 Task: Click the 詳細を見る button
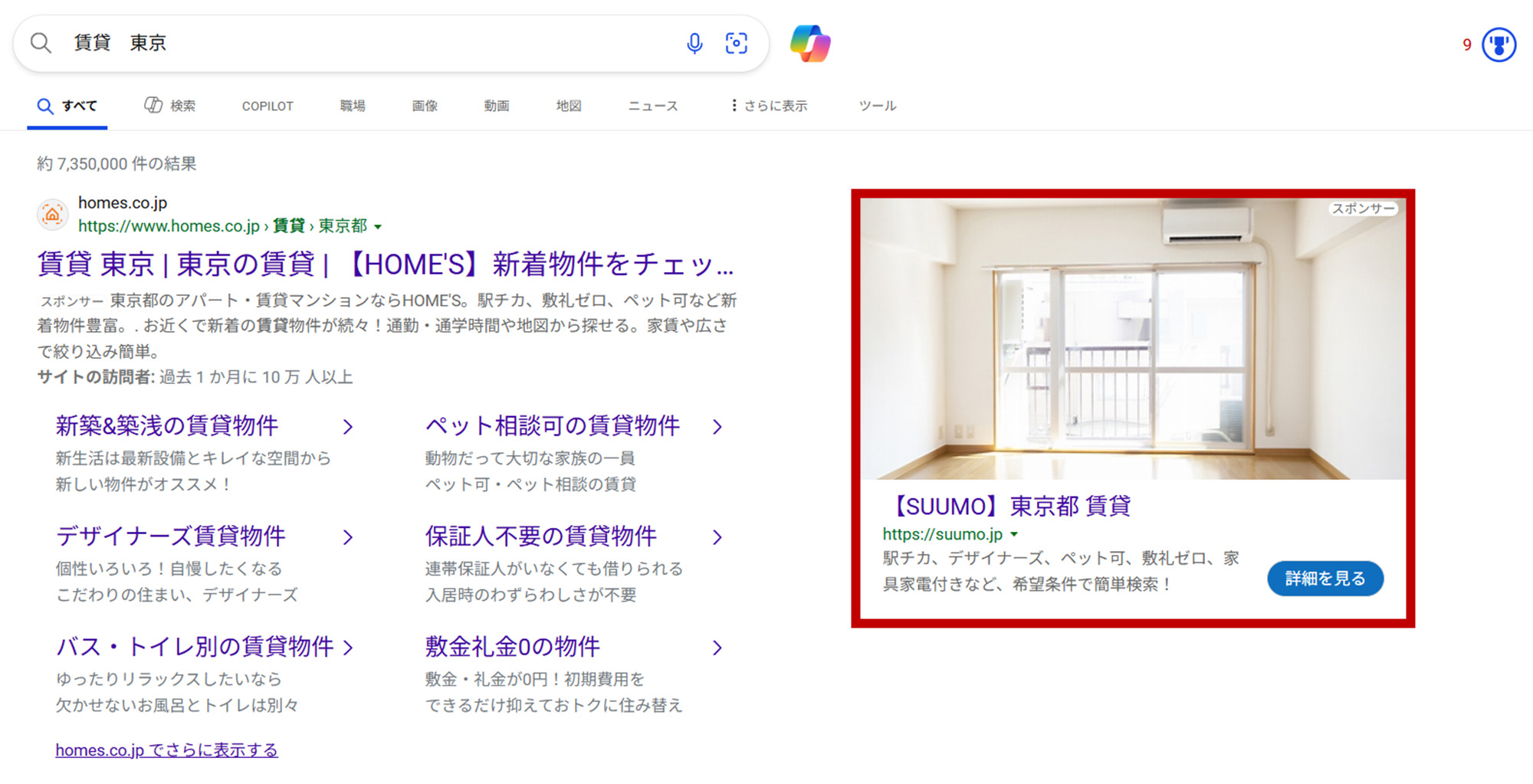pyautogui.click(x=1325, y=579)
